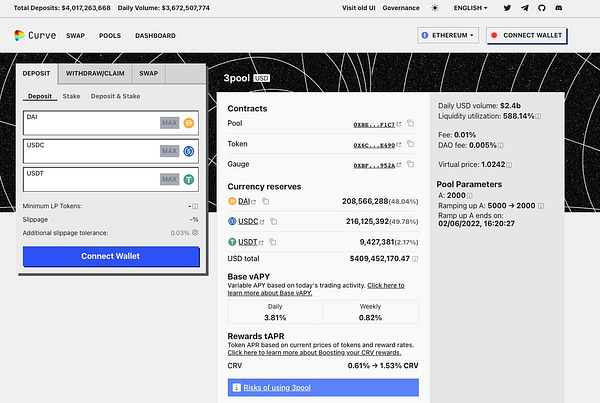Viewport: 600px width, 403px height.
Task: Open GitHub icon link
Action: (541, 8)
